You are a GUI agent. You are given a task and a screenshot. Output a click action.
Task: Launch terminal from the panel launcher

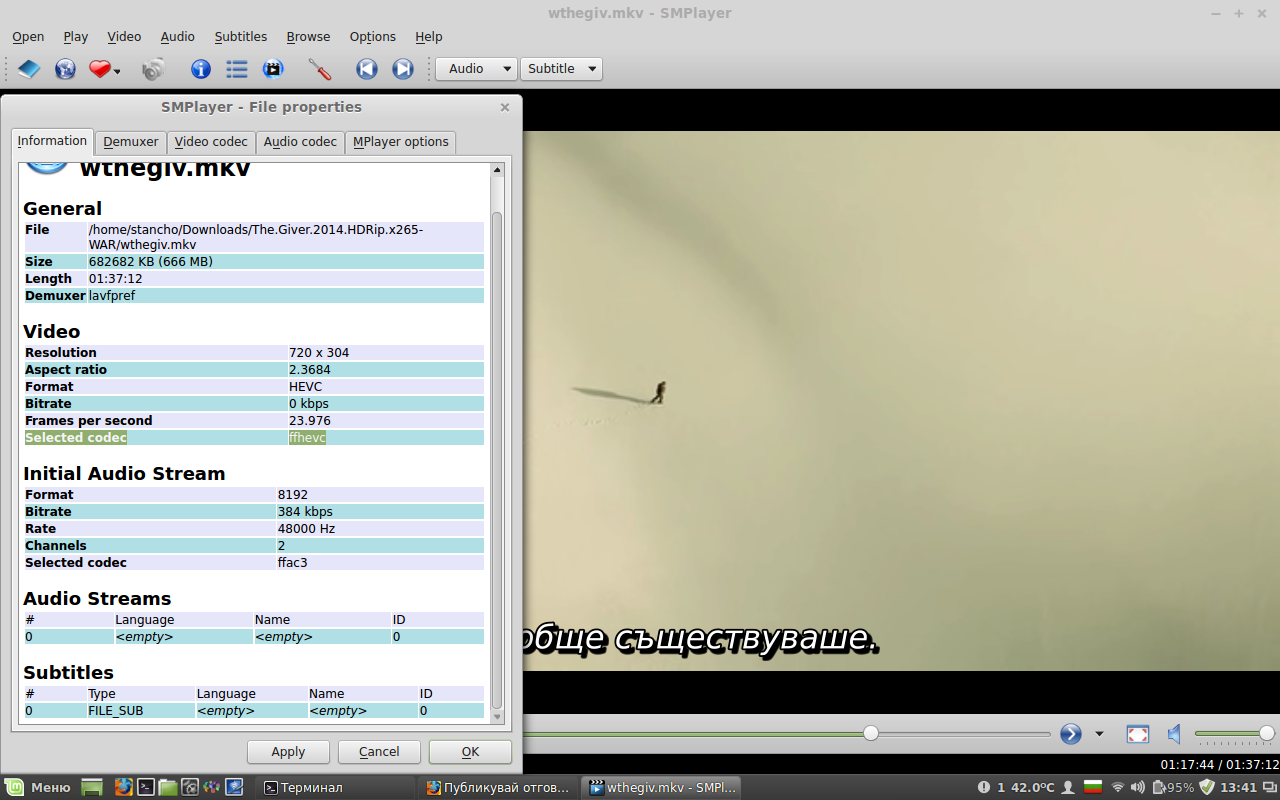[145, 787]
